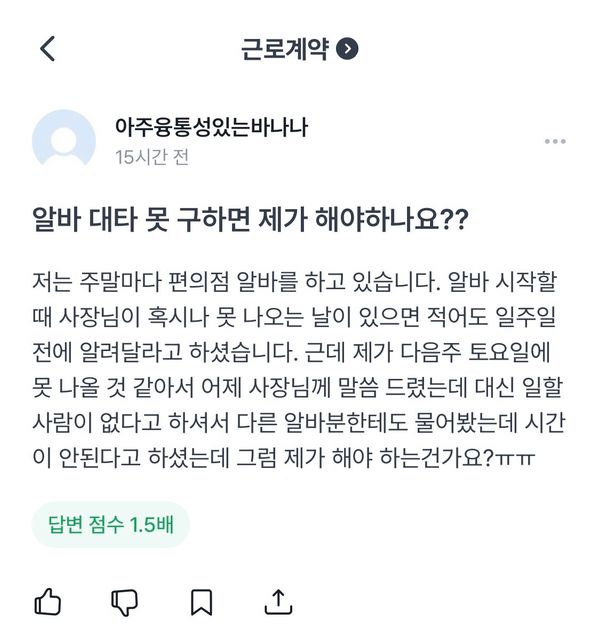Open 아주융통성있는바나나 user profile
Viewport: 600px width, 644px height.
pos(210,128)
